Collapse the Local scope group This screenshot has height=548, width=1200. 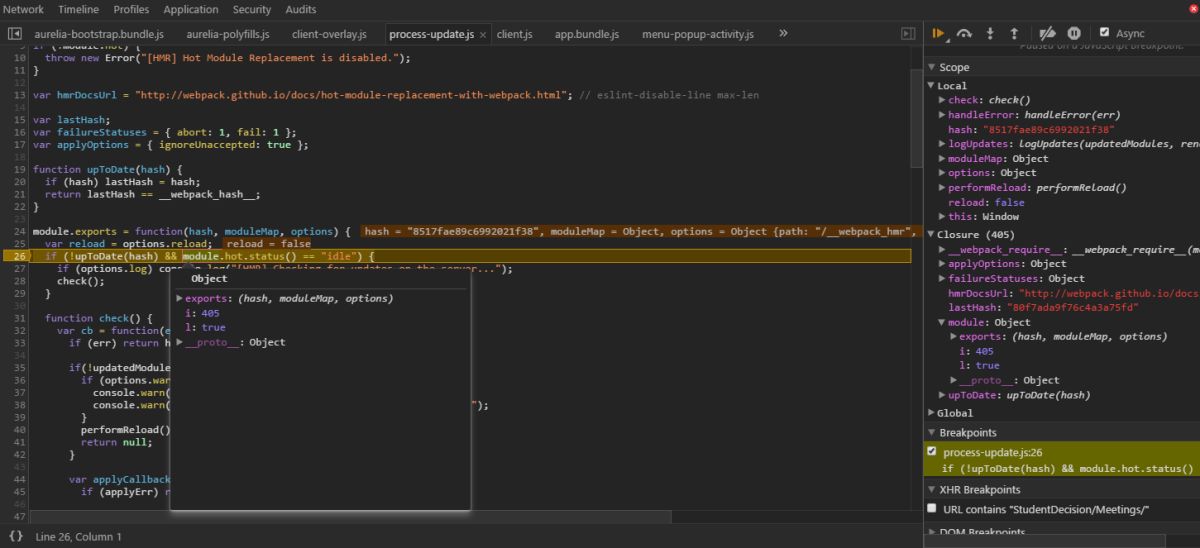(932, 86)
